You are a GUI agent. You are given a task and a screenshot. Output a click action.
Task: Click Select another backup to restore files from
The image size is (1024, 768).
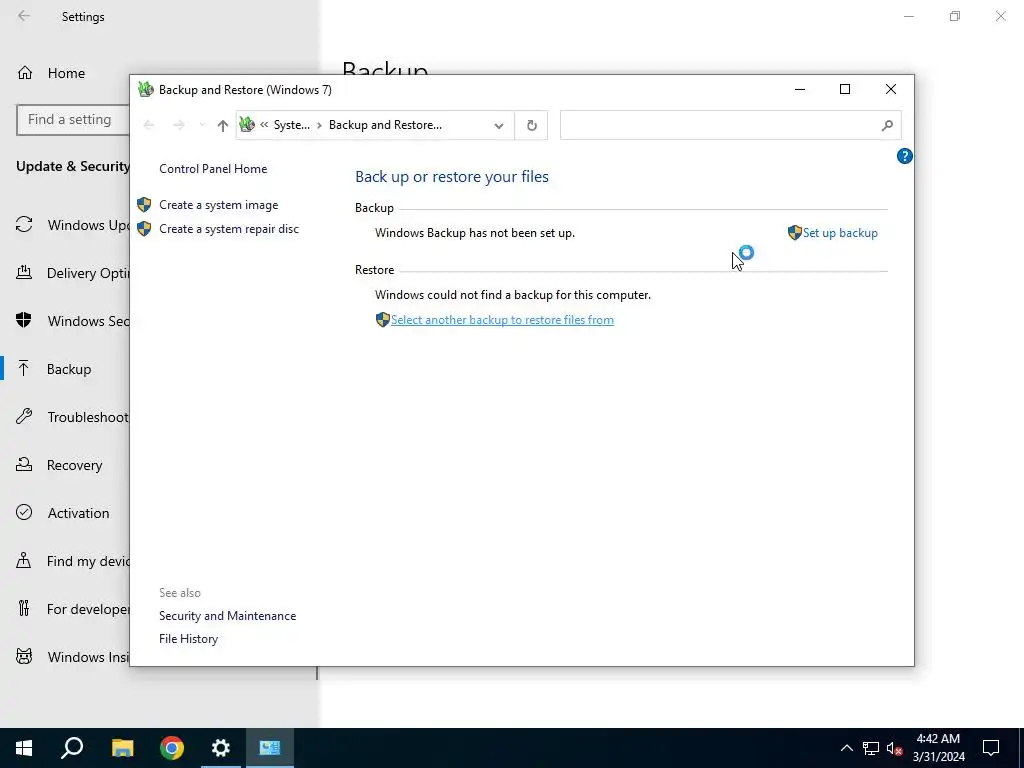pos(502,320)
